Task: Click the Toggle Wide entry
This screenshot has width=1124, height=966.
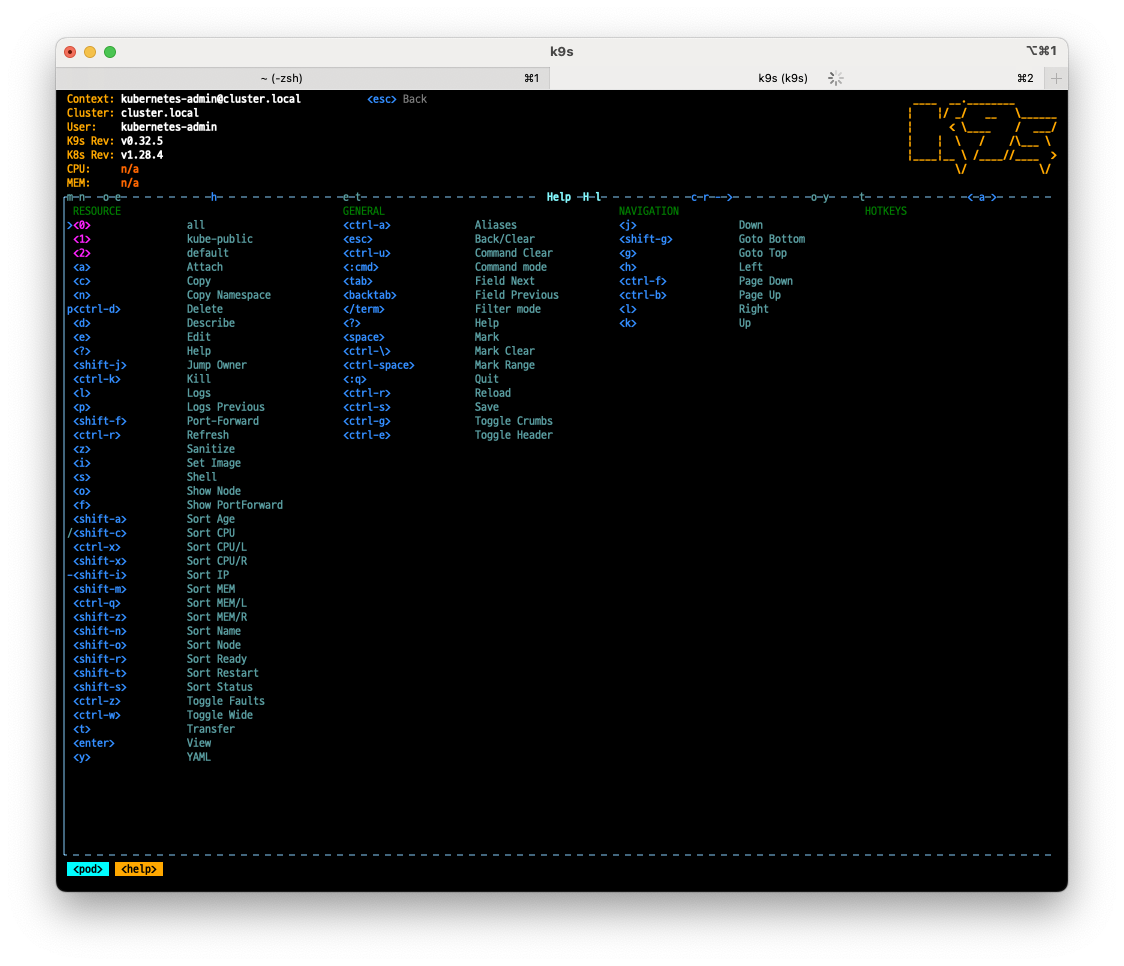Action: click(x=219, y=714)
